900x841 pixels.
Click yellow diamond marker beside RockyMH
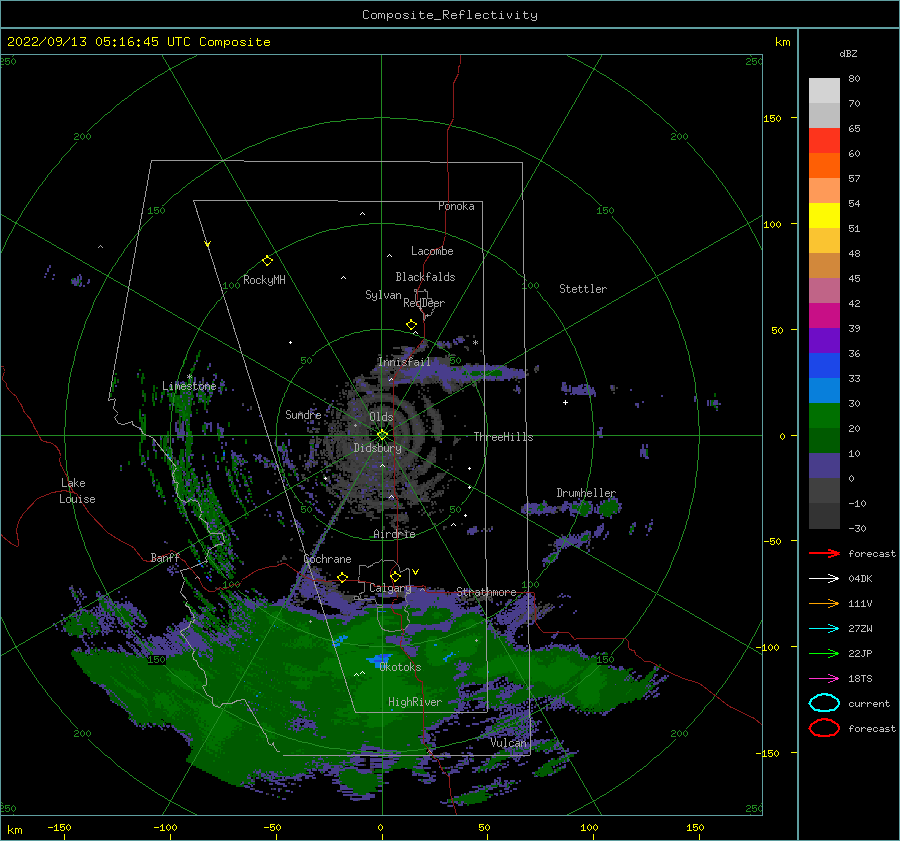click(x=267, y=261)
